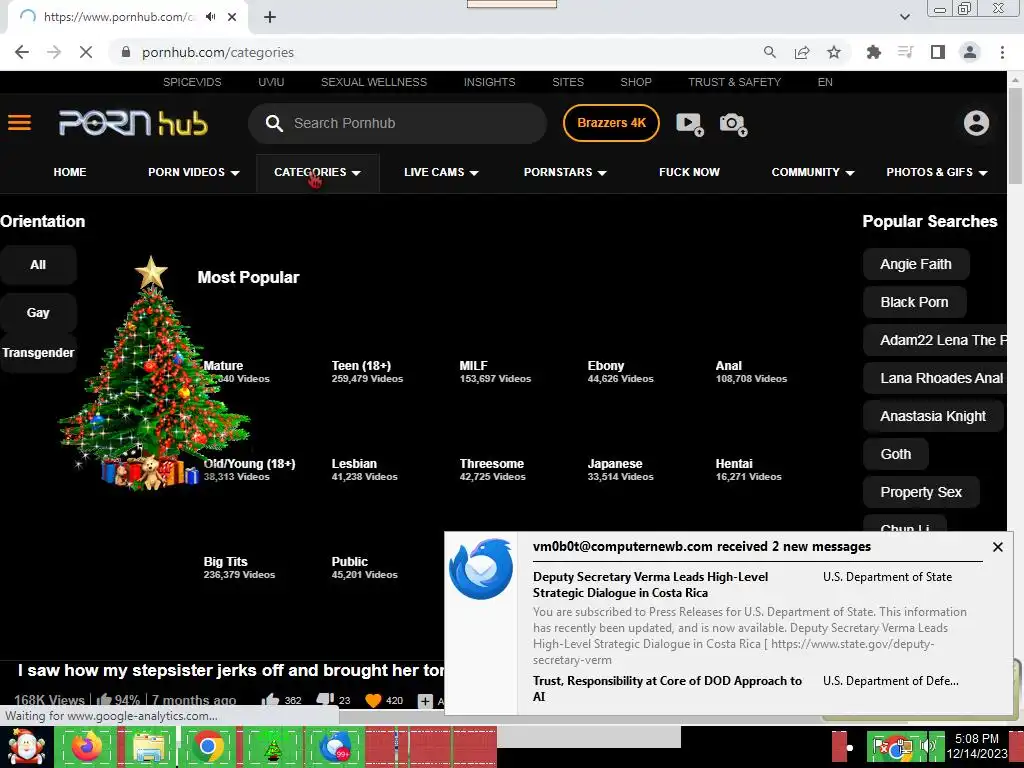Click the upload photo camera icon
Viewport: 1024px width, 768px height.
coord(733,123)
